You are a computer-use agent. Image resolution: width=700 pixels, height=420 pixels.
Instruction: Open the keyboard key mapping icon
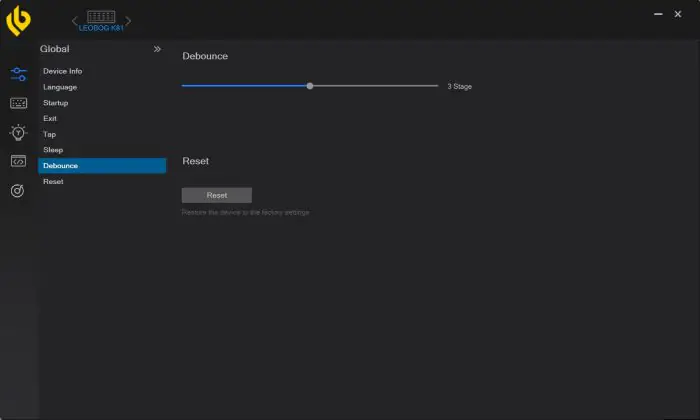tap(18, 104)
